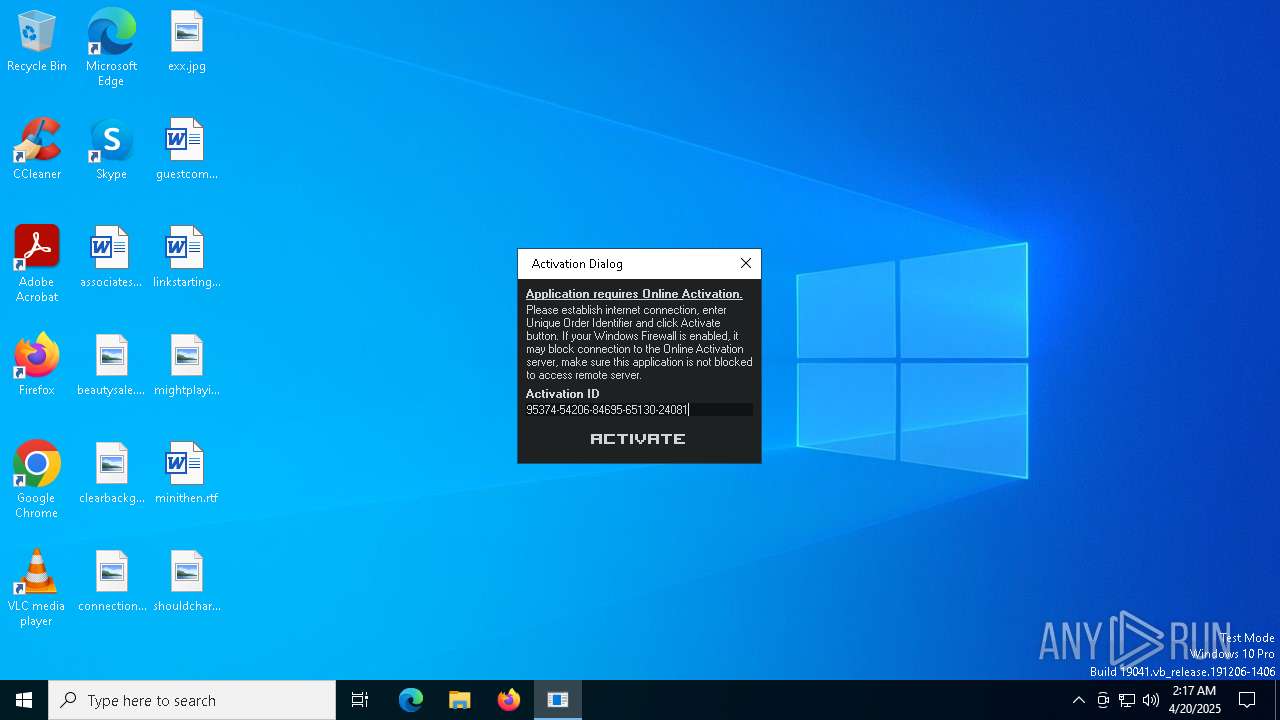This screenshot has width=1280, height=720.
Task: Select the clearbackg... image file
Action: click(111, 474)
